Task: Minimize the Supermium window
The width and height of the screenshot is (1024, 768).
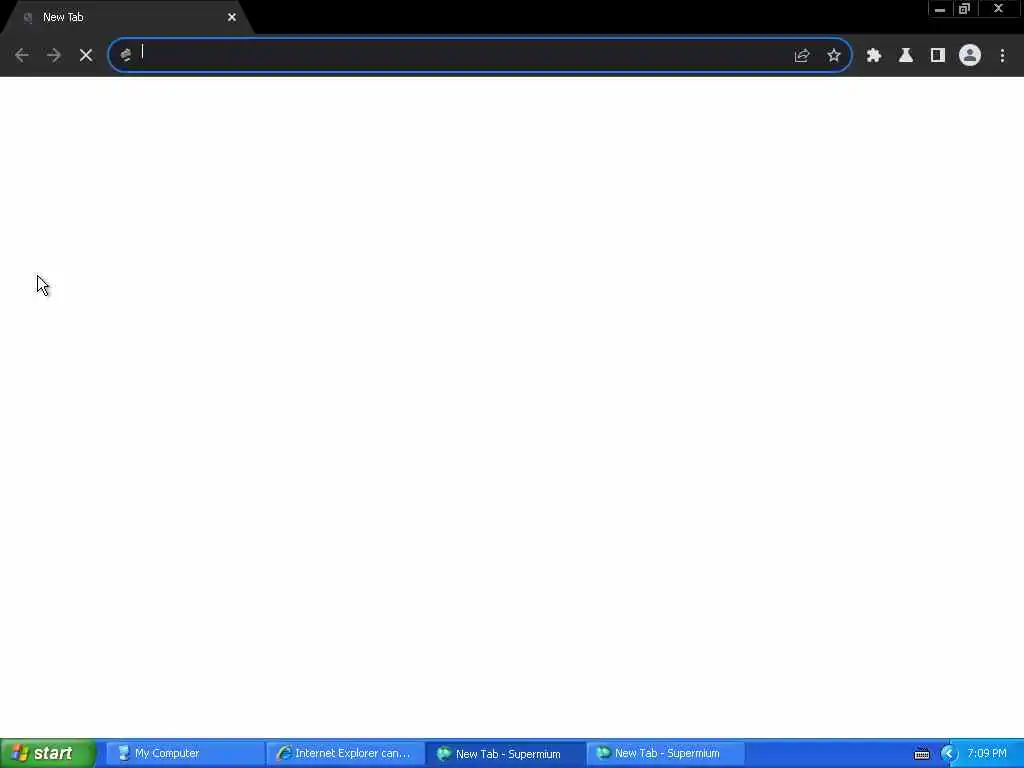Action: (940, 9)
